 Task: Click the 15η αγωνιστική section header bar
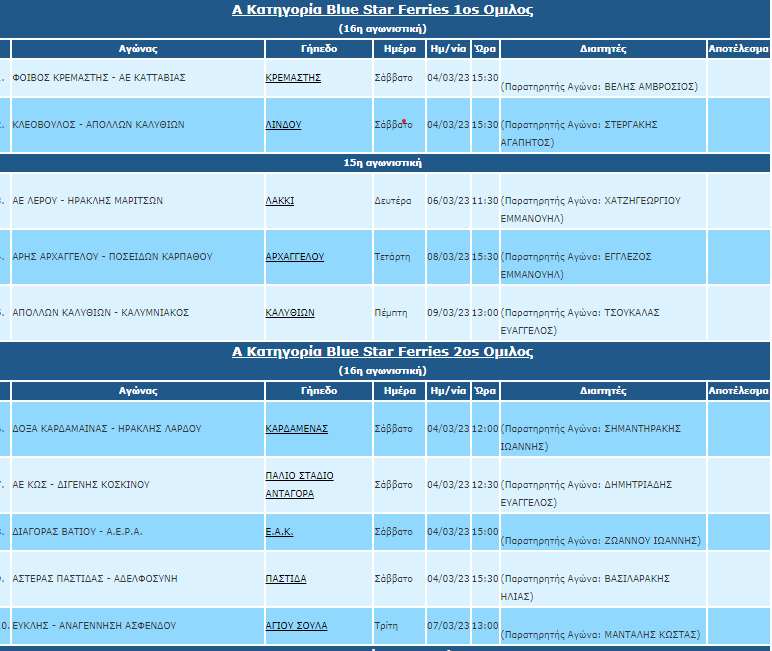pos(382,162)
